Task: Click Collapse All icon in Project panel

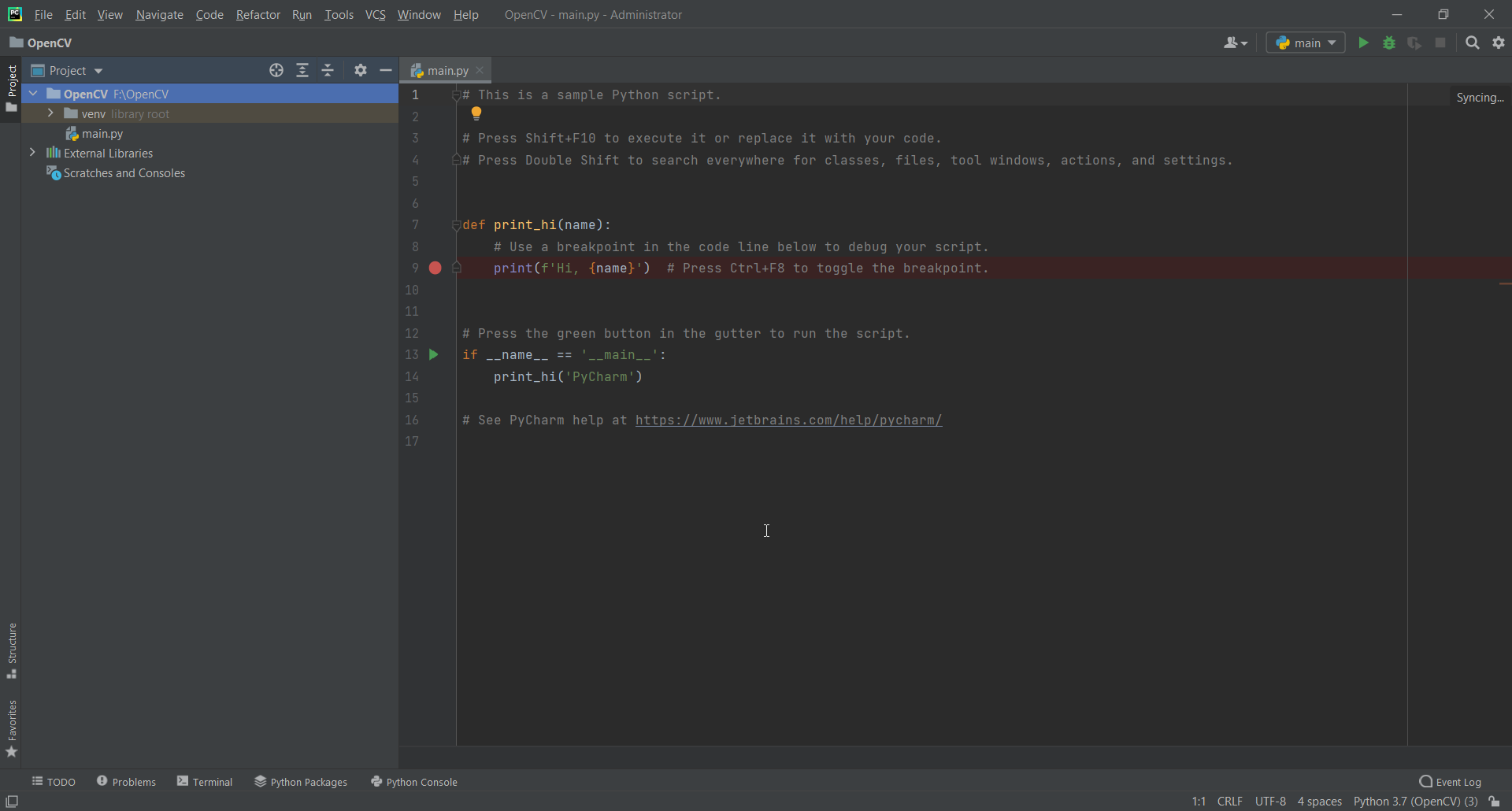Action: pos(328,71)
